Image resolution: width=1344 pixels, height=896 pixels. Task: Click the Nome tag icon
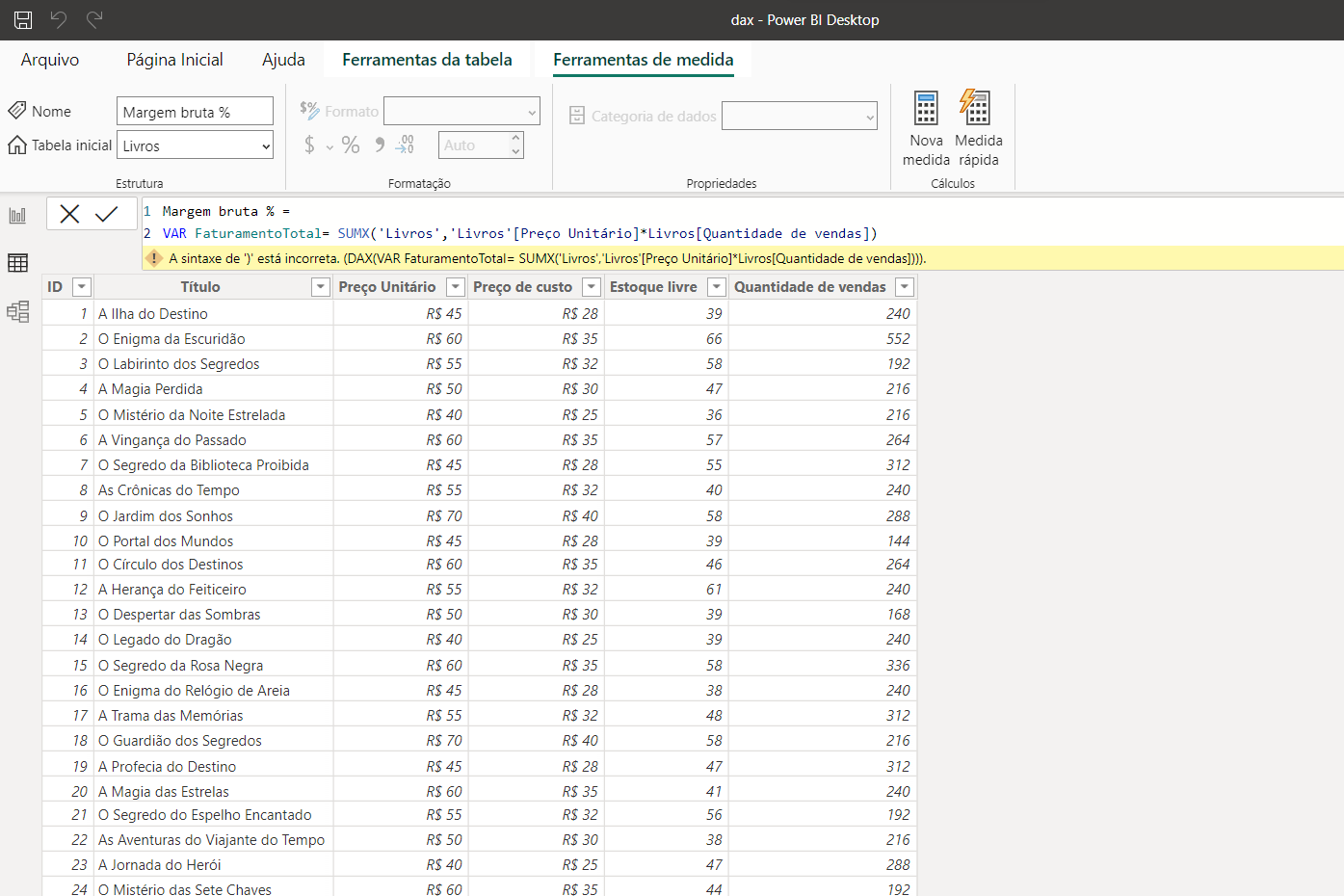point(17,111)
